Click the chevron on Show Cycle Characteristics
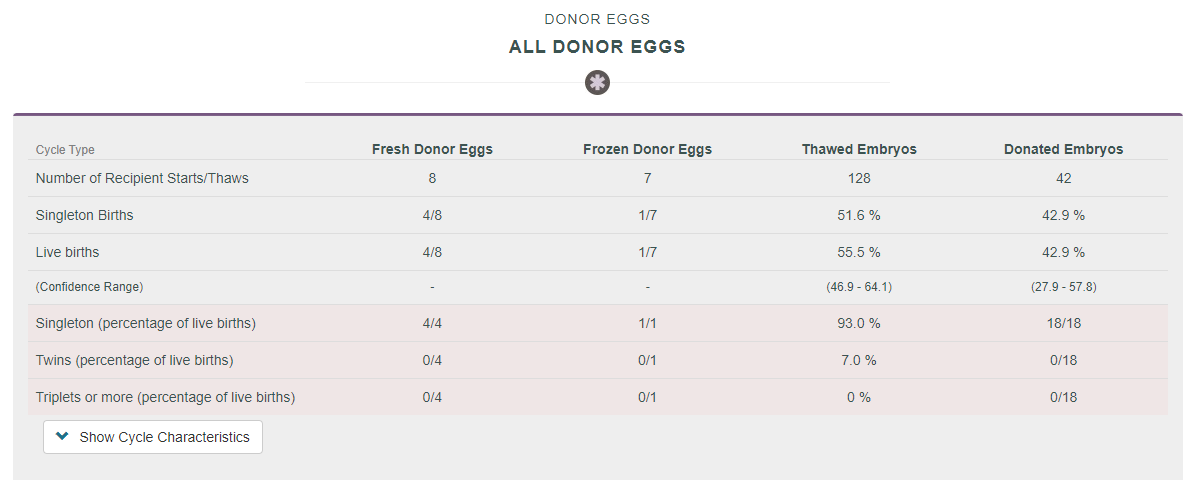Screen dimensions: 1197x491 pos(63,437)
